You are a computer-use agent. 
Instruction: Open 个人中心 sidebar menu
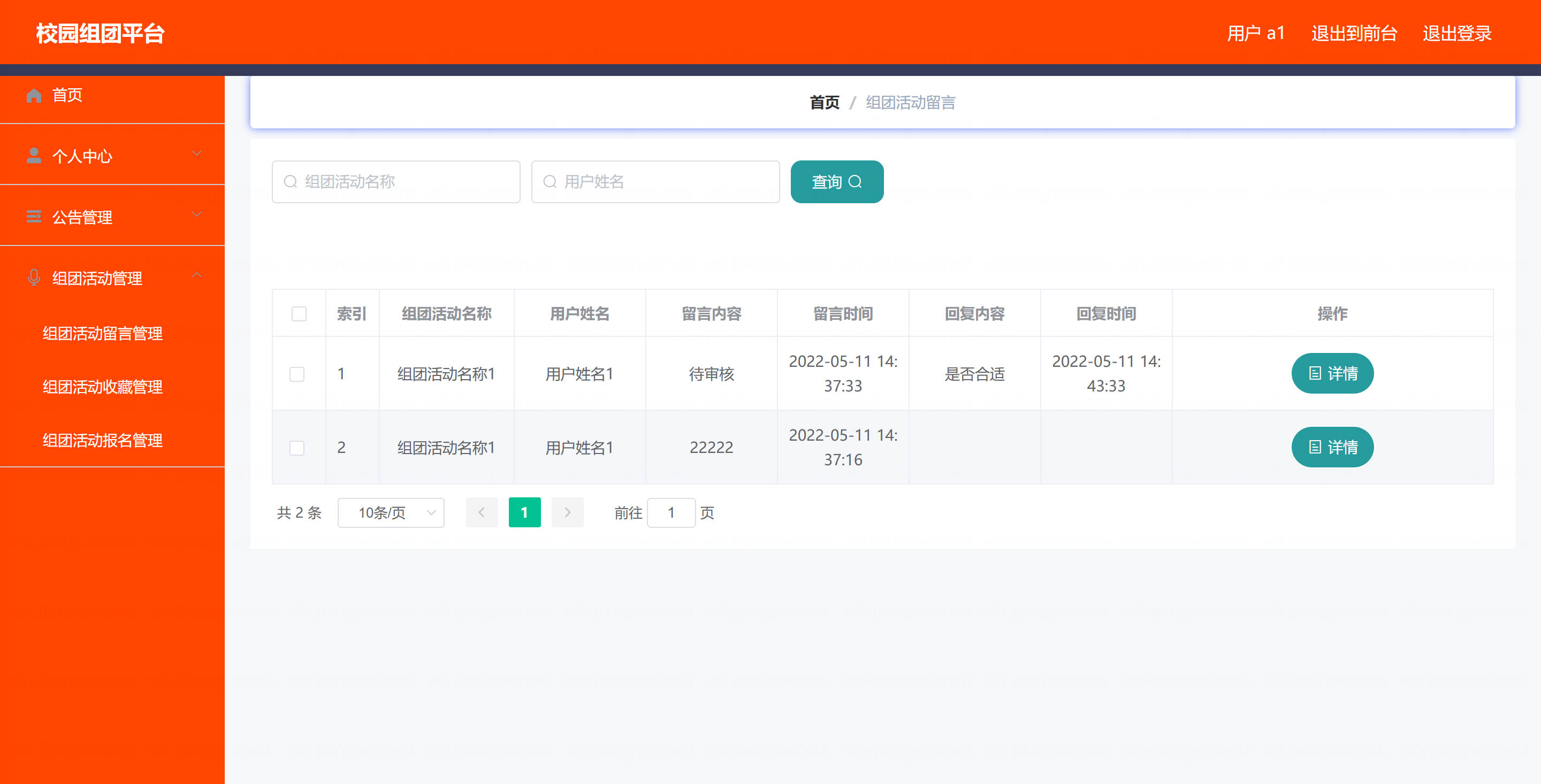(112, 156)
